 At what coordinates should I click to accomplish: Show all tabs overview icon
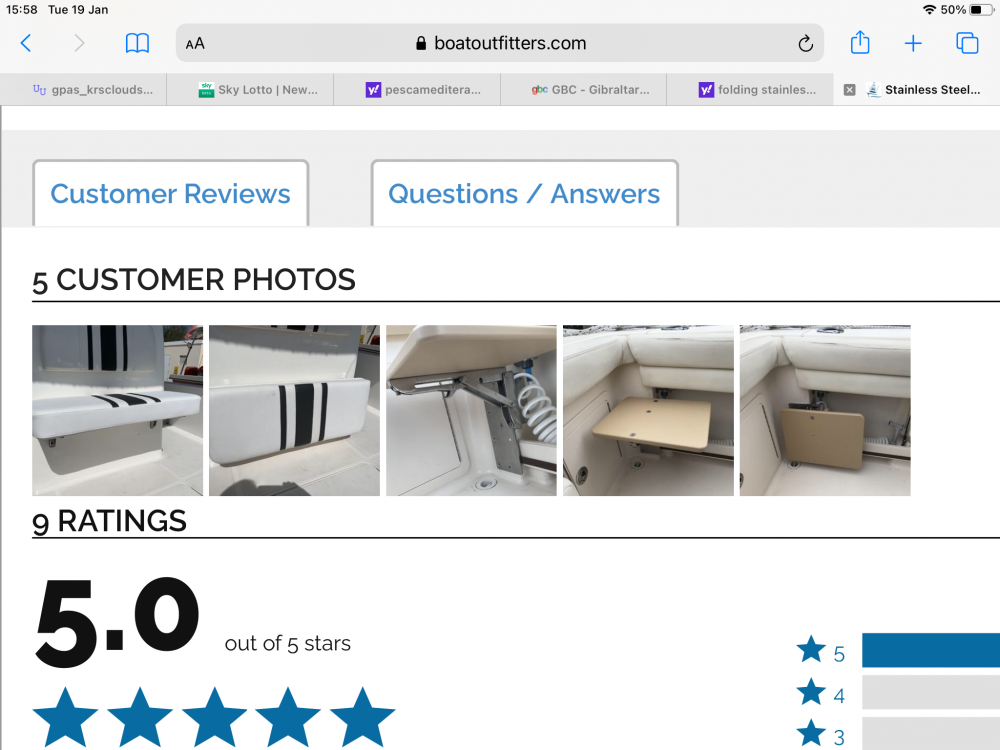point(967,43)
